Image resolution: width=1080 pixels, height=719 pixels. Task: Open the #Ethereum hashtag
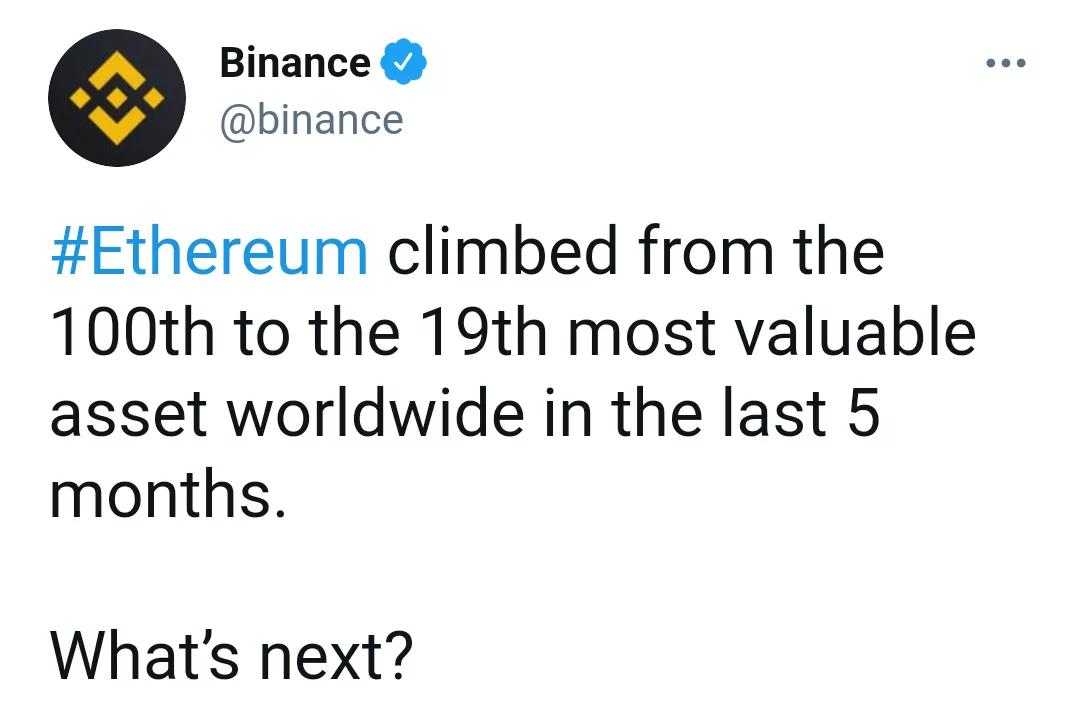209,252
